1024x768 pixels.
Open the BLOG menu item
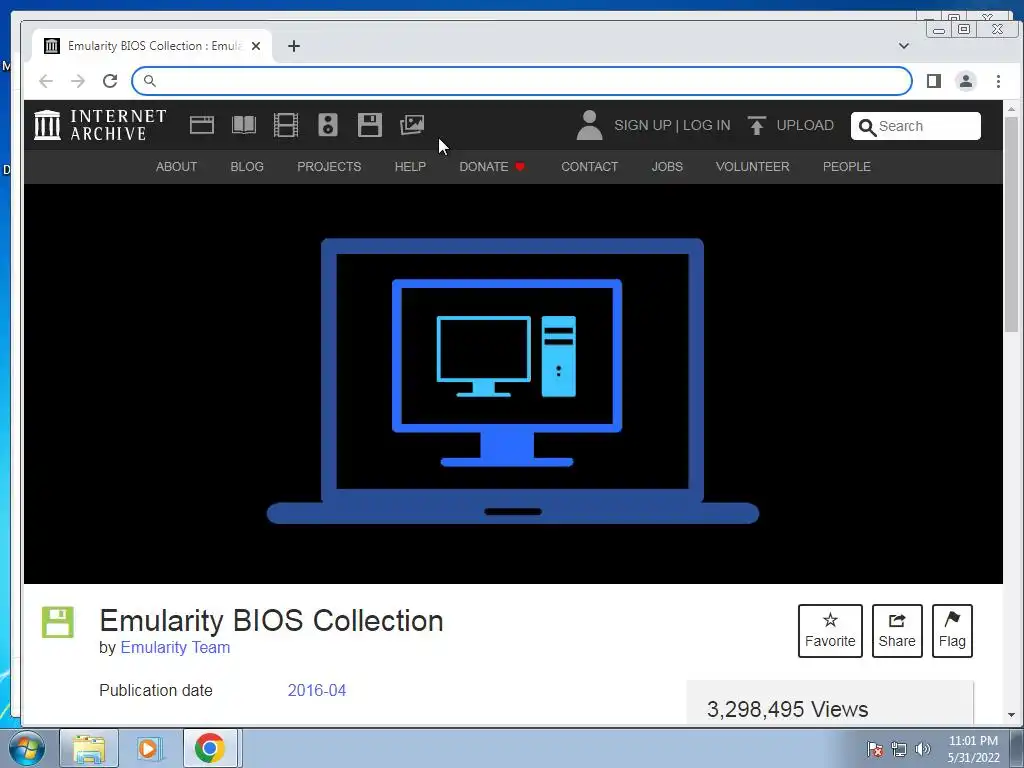pos(247,167)
